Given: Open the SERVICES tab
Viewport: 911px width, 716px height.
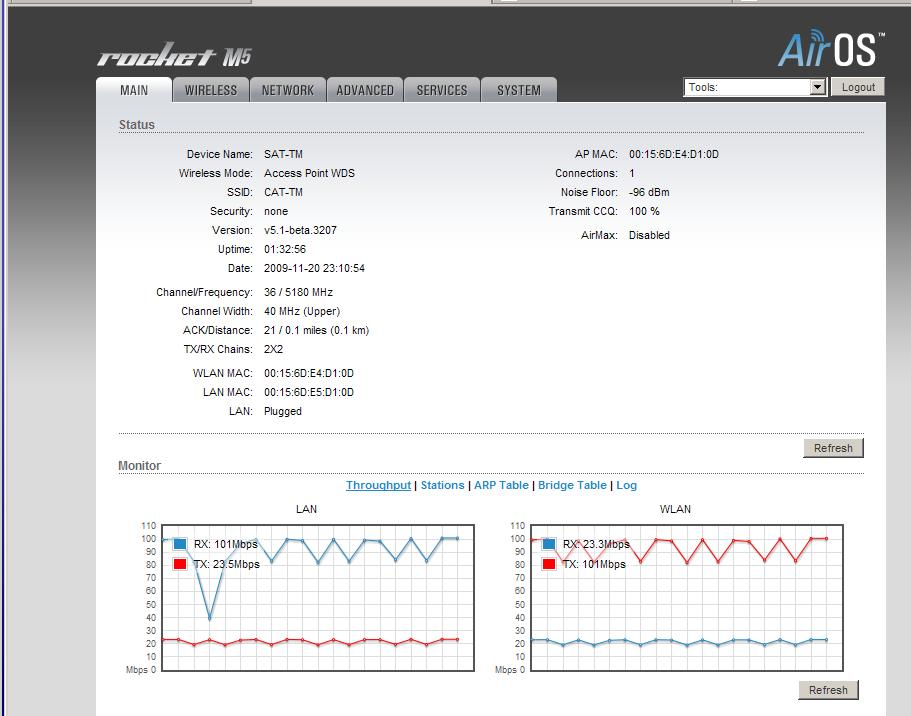Looking at the screenshot, I should (x=442, y=90).
